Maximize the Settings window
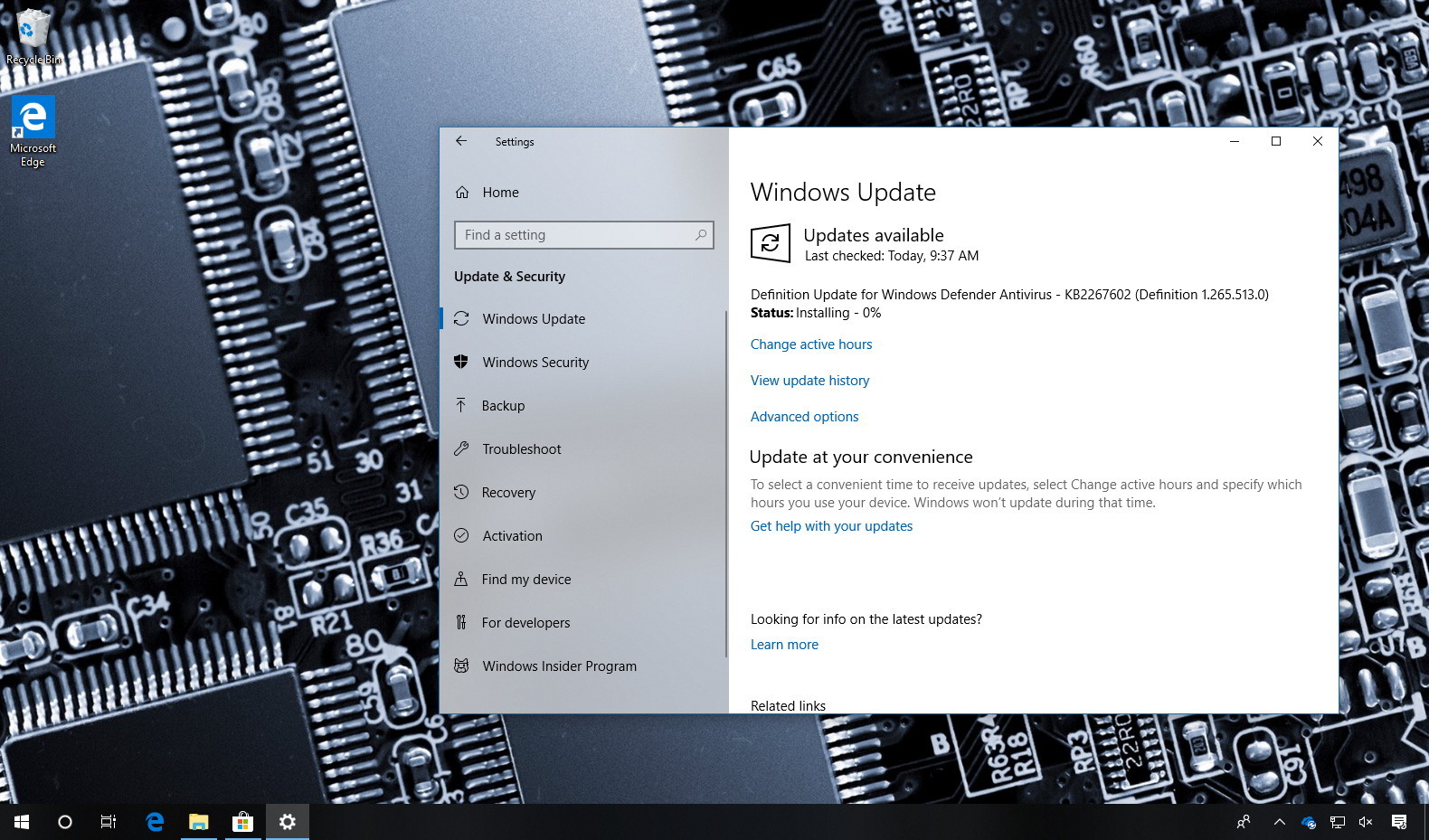The height and width of the screenshot is (840, 1429). tap(1276, 141)
